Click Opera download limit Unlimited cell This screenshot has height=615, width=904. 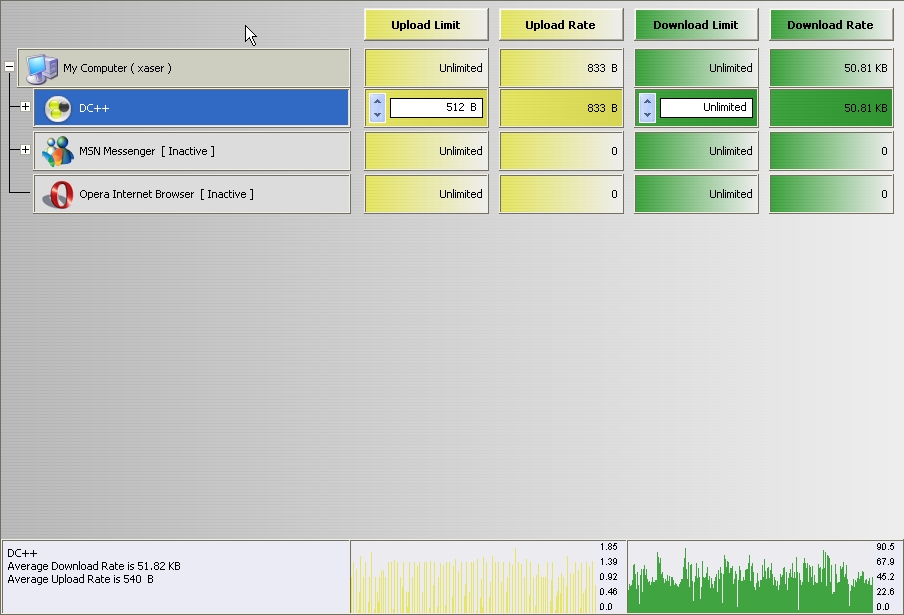(696, 194)
